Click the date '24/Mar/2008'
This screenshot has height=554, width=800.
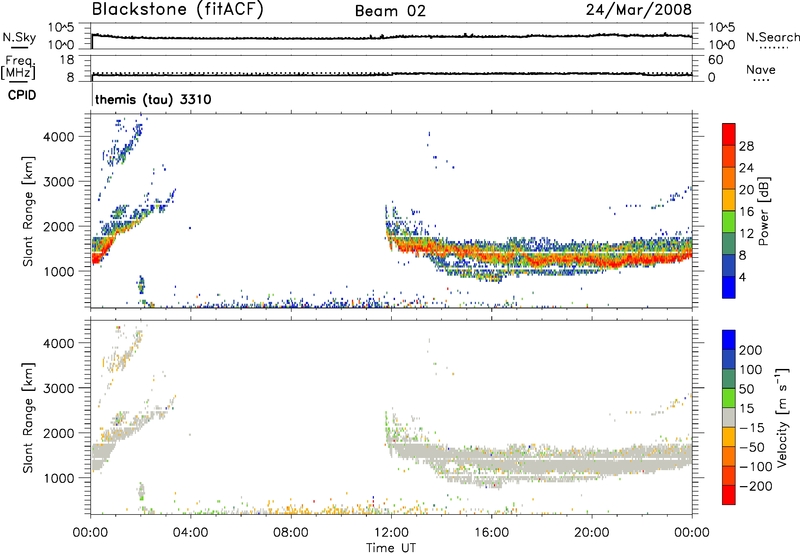(639, 9)
